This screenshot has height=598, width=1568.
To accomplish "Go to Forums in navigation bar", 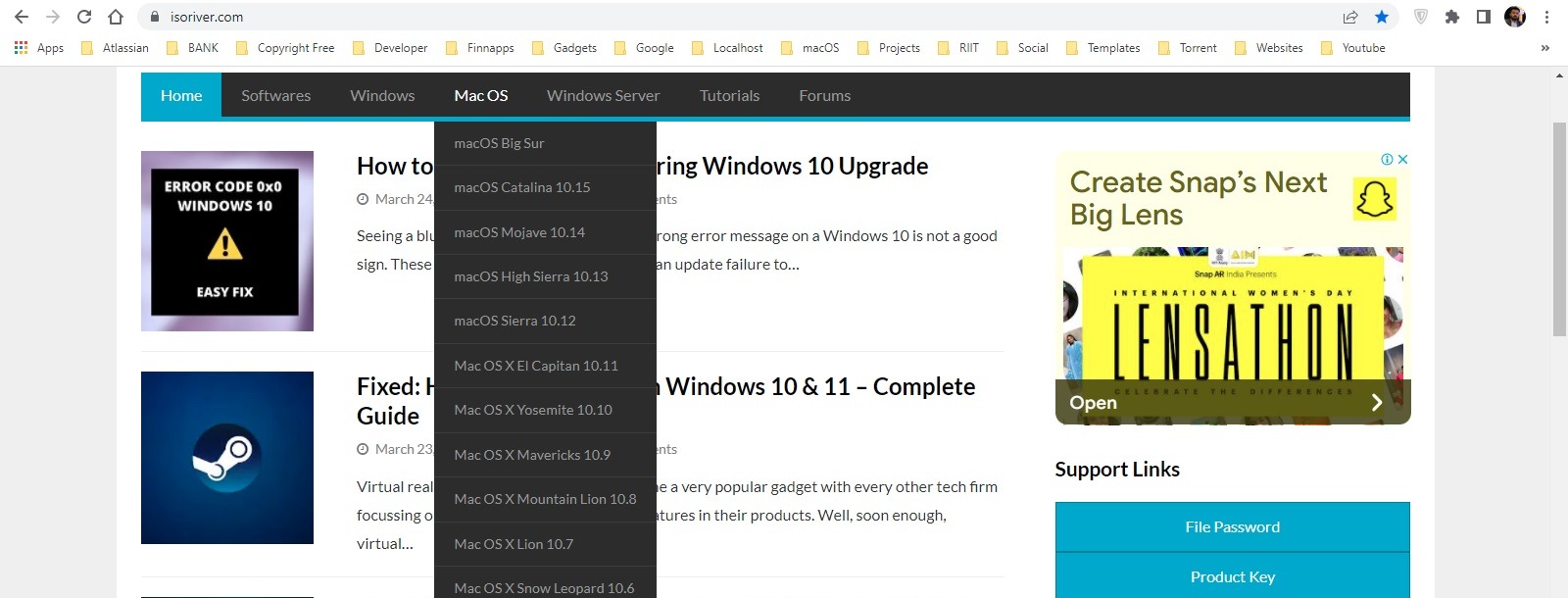I will click(x=825, y=95).
